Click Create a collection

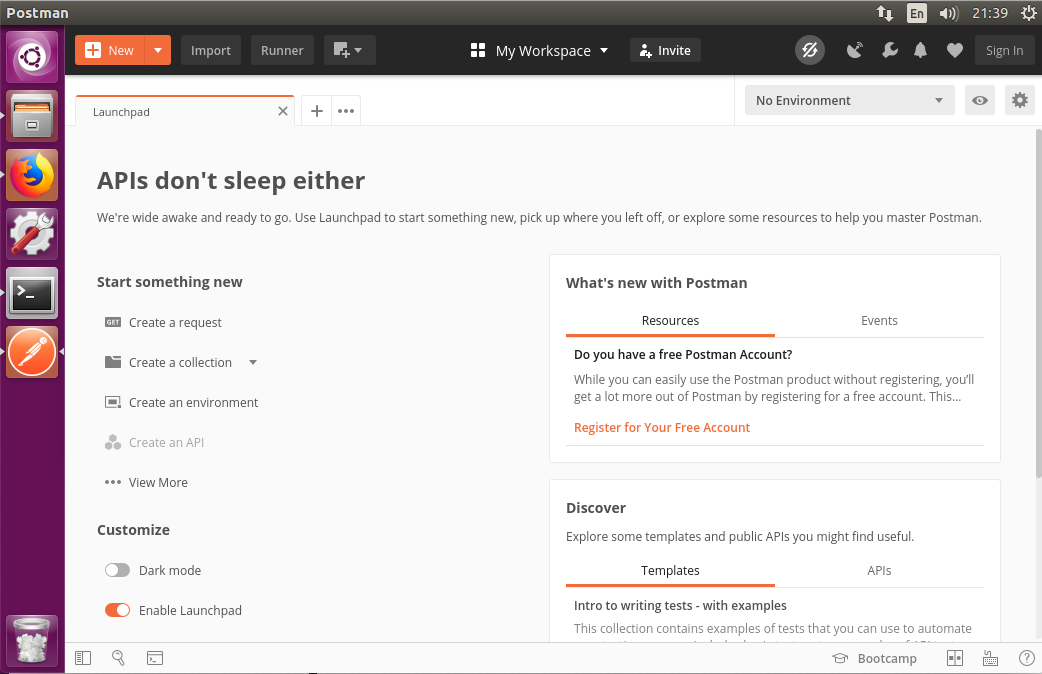point(168,362)
